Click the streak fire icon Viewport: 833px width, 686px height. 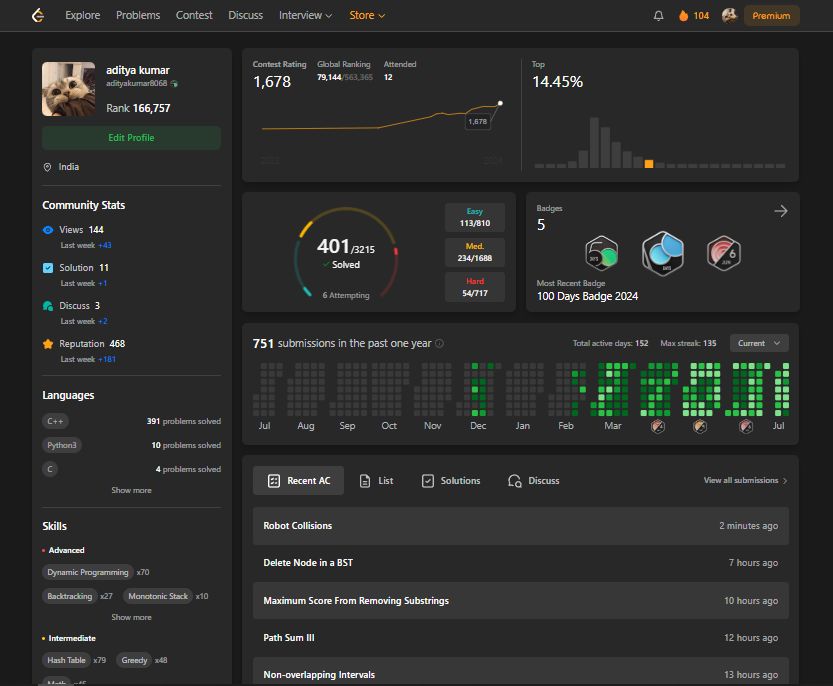coord(684,15)
